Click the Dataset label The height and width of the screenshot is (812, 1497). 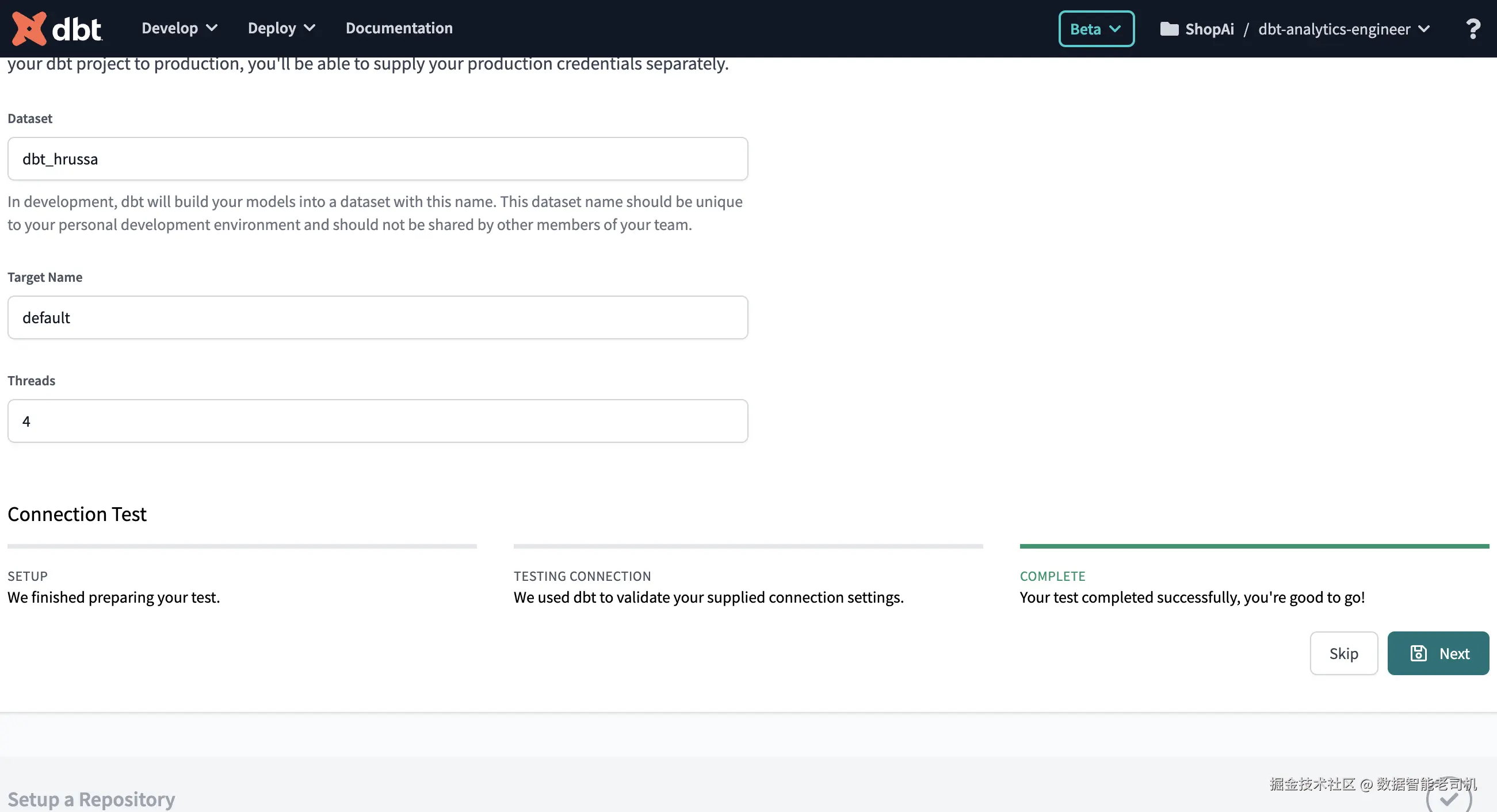[30, 118]
